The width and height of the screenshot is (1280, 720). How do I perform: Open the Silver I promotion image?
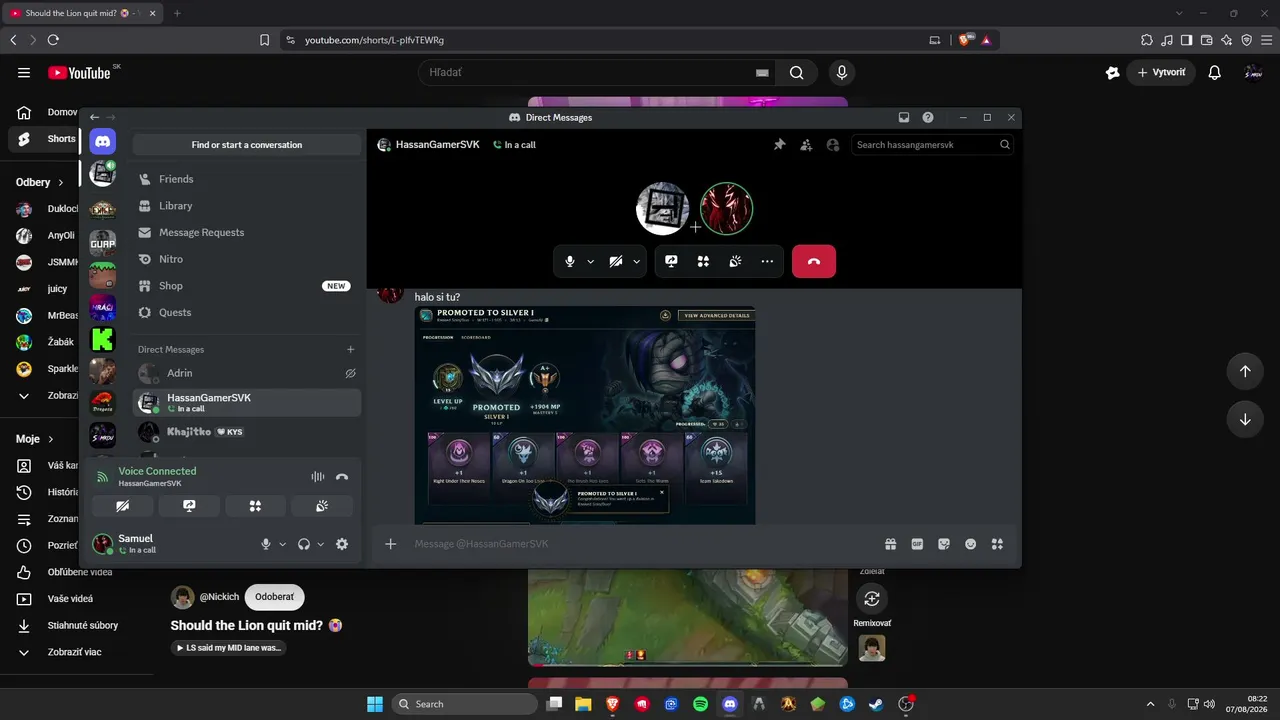[x=585, y=415]
